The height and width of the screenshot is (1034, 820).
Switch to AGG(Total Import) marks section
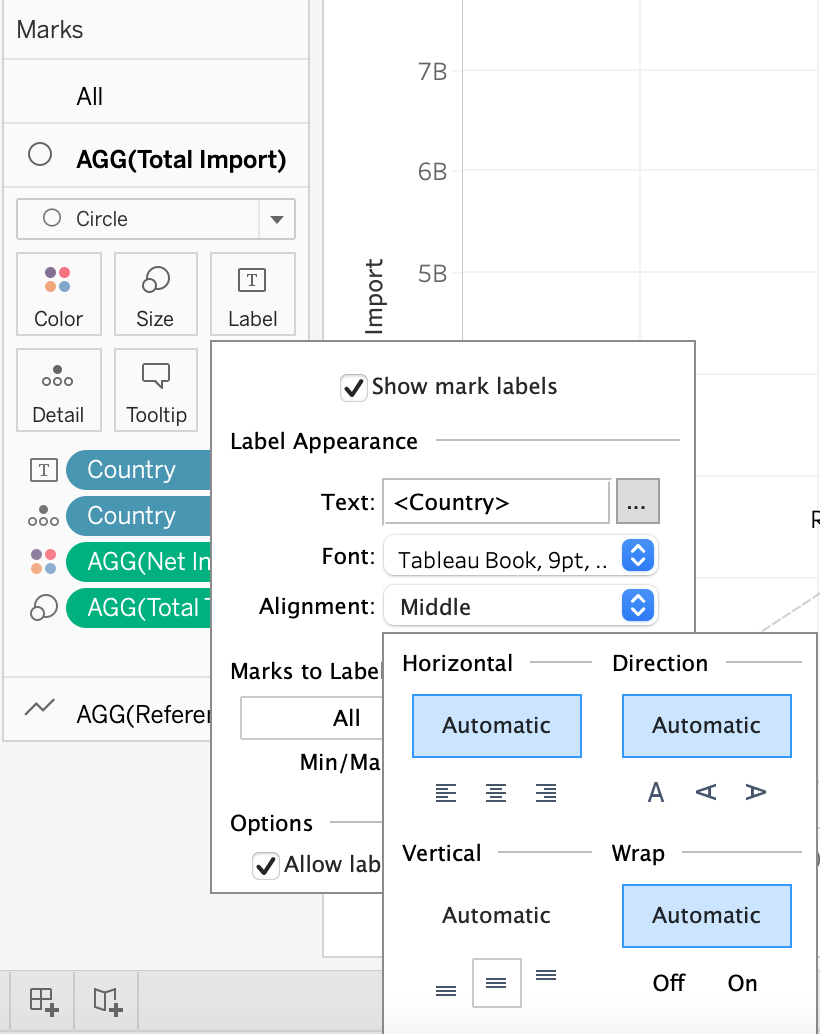click(x=180, y=159)
